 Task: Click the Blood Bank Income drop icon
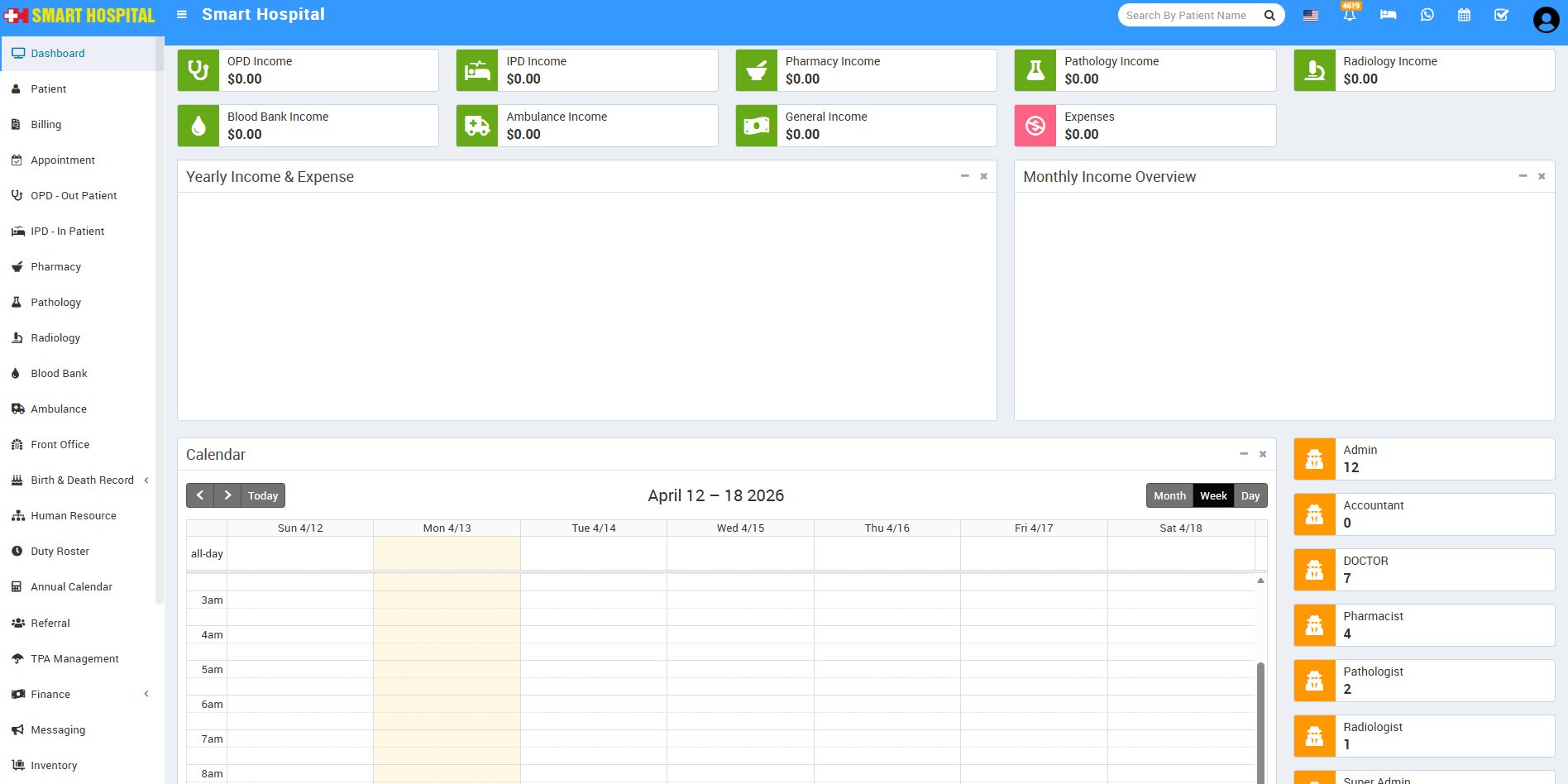pos(198,126)
